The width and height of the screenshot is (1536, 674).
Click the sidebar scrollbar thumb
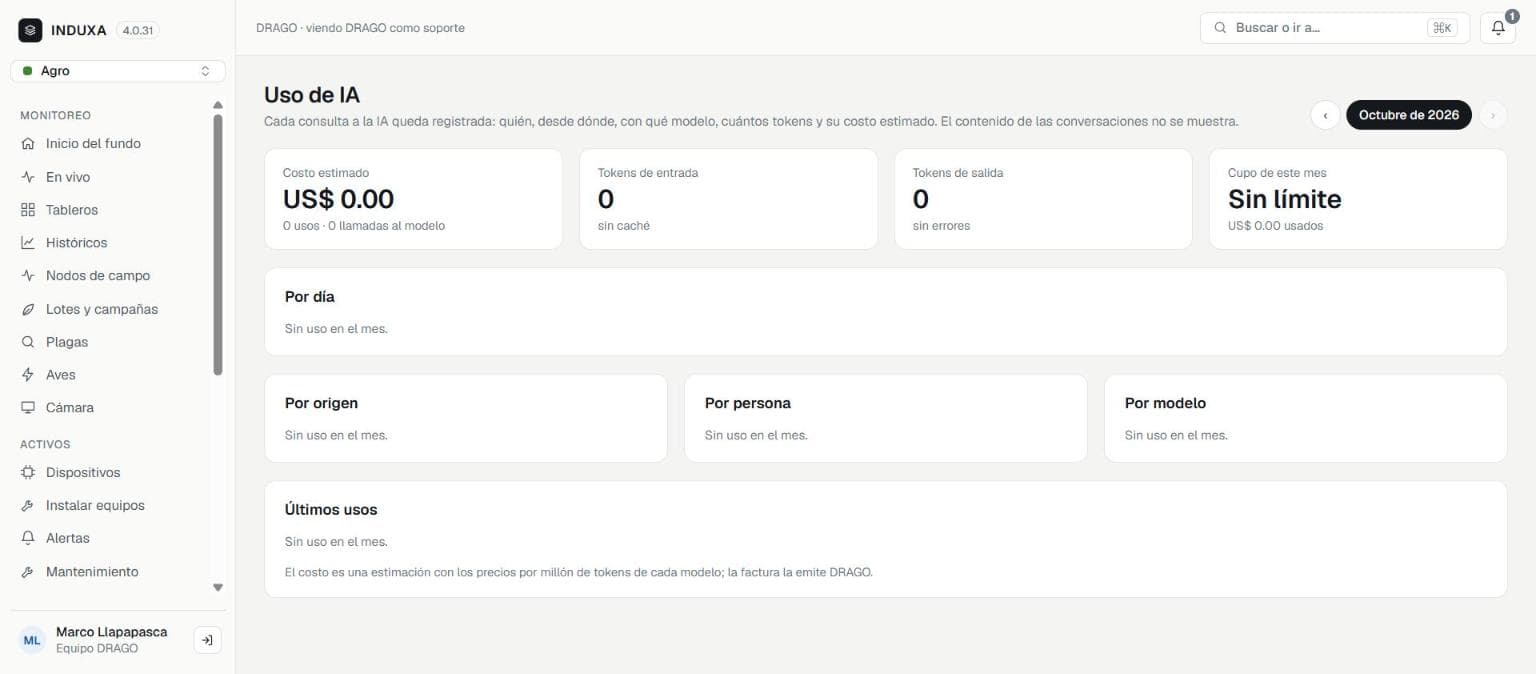coord(218,245)
